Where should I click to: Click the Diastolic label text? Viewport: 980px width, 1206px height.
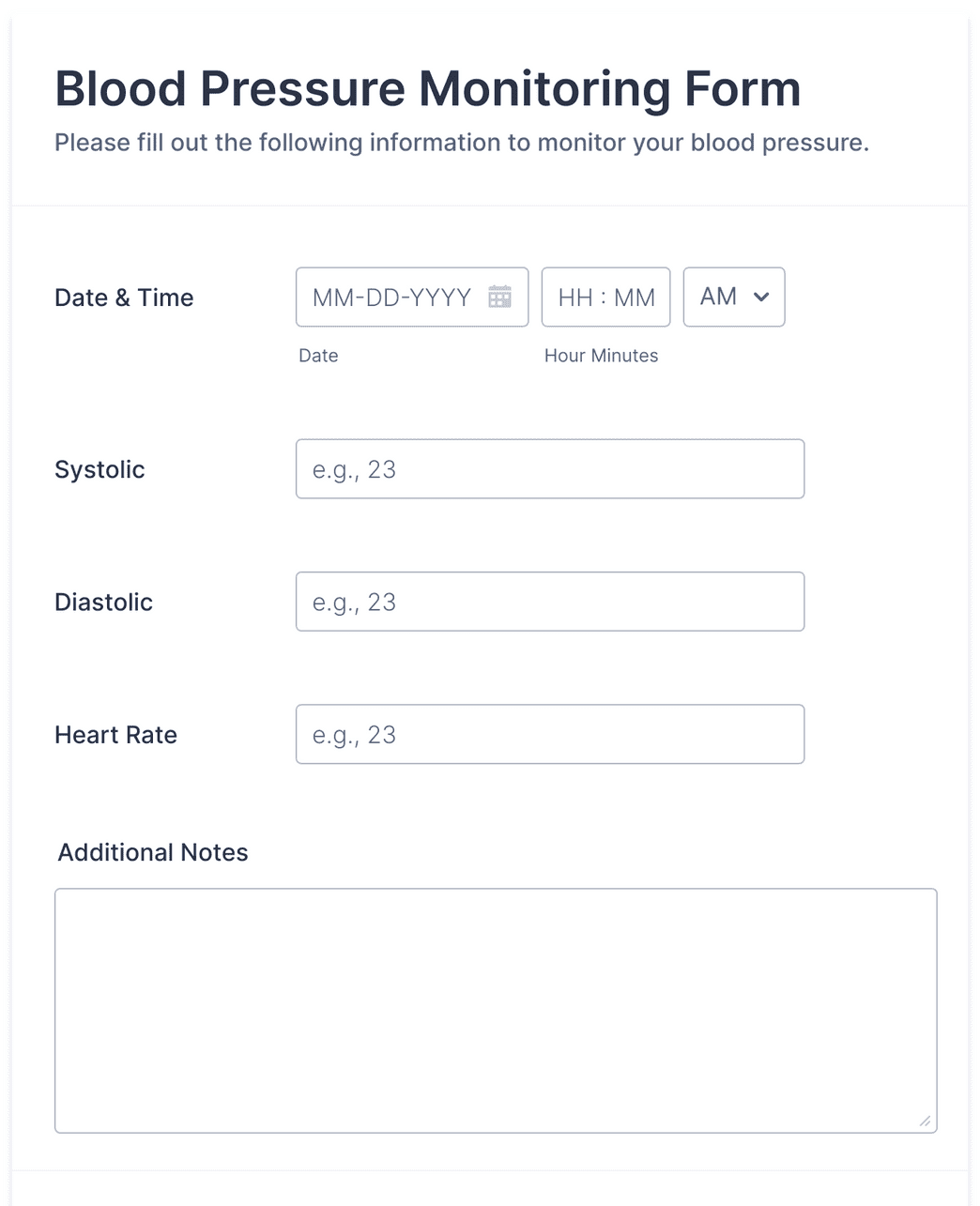(103, 602)
